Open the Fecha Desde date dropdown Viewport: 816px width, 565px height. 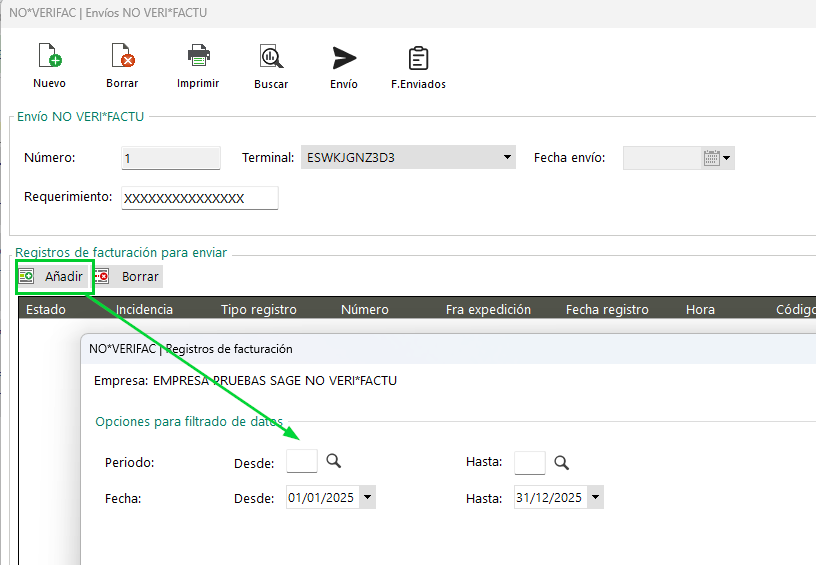pyautogui.click(x=367, y=497)
